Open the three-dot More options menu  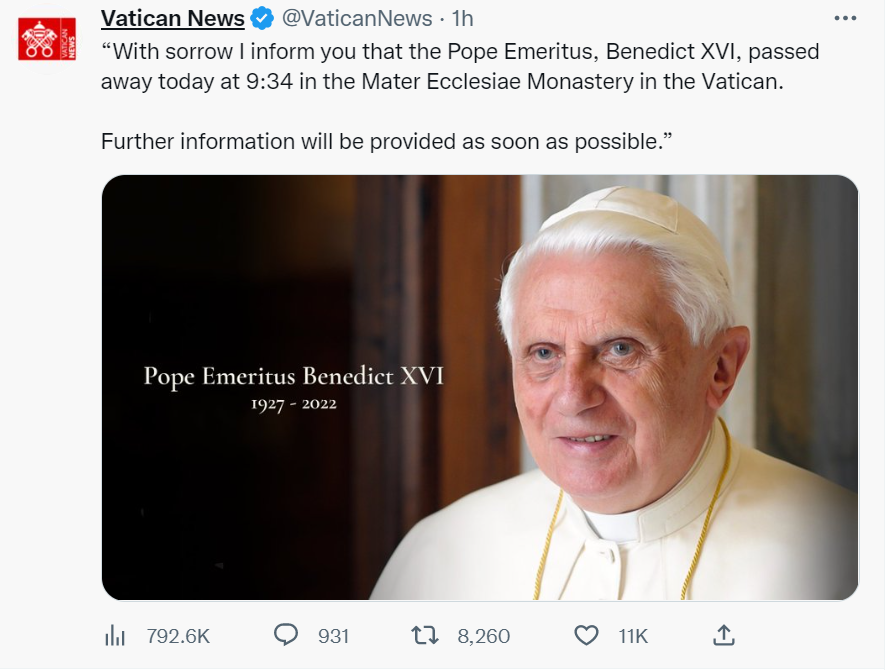[845, 18]
